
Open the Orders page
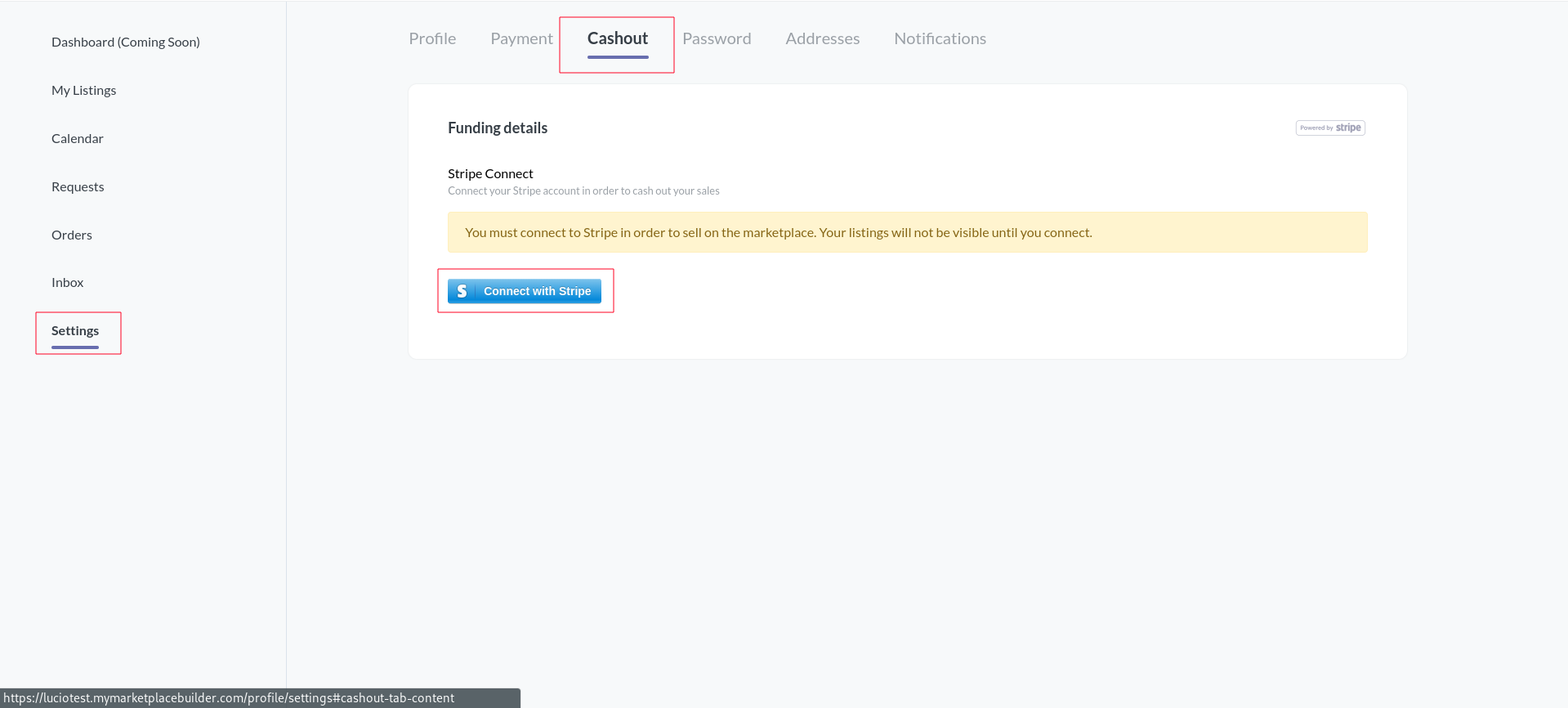pos(72,235)
